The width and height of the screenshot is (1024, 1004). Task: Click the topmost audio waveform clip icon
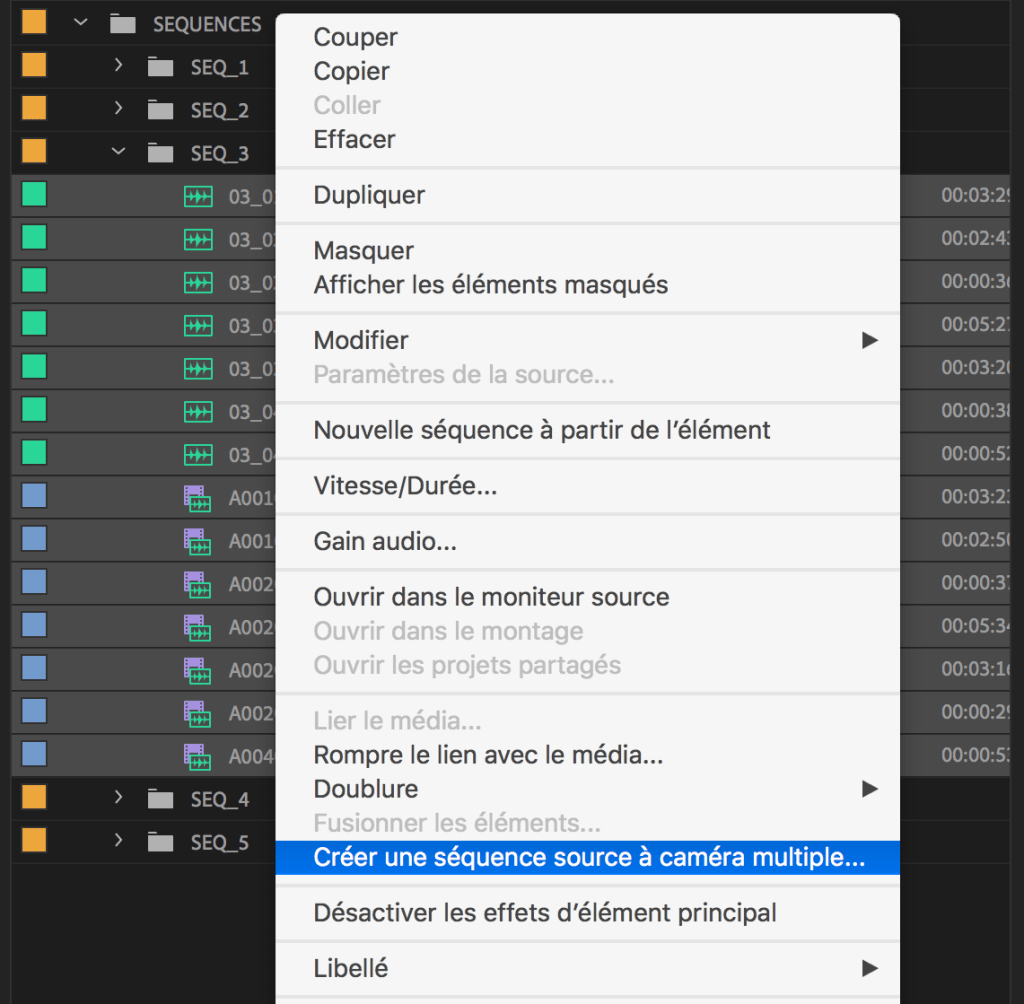(x=198, y=196)
